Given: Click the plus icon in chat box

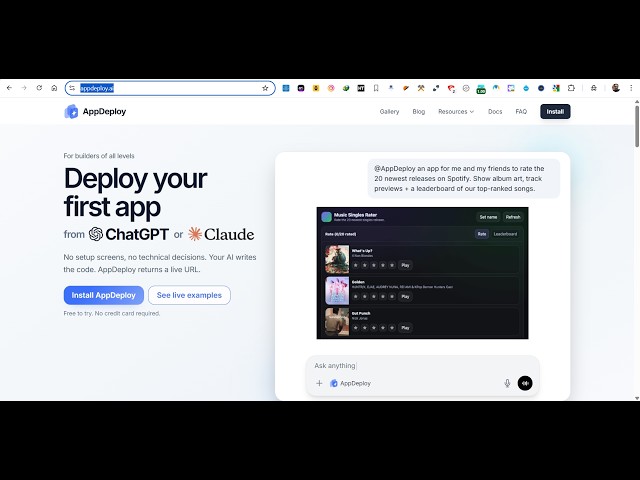Looking at the screenshot, I should [x=319, y=383].
